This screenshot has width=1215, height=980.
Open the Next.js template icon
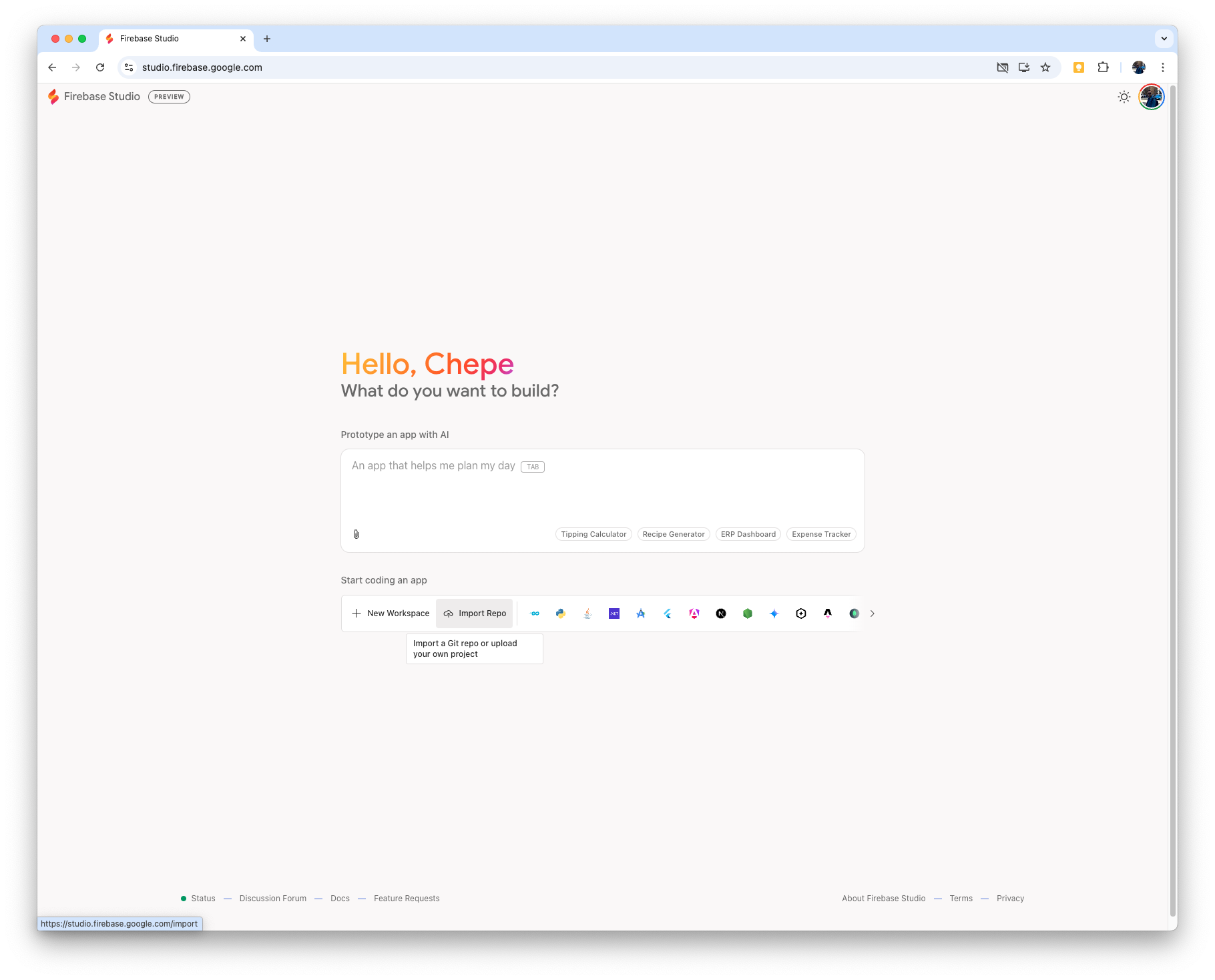(721, 614)
